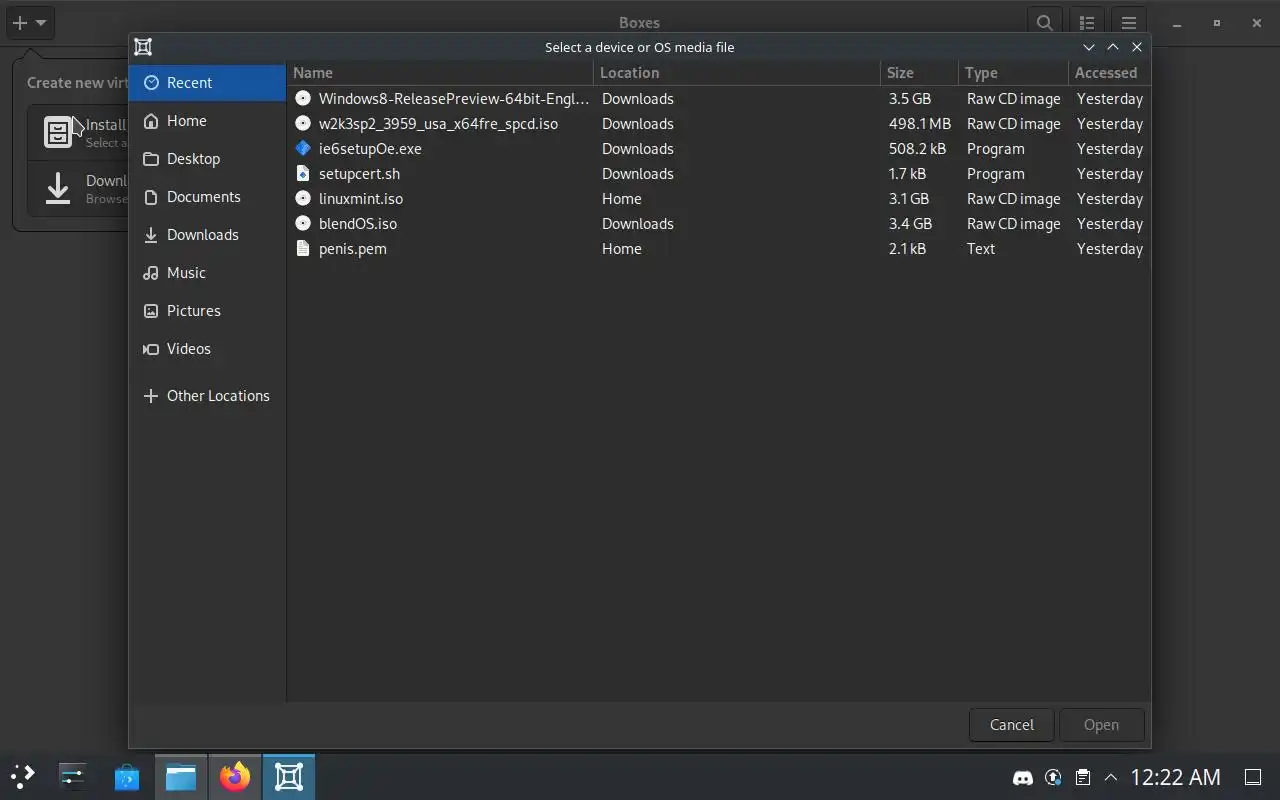
Task: Sort files by the Location column
Action: (x=737, y=73)
